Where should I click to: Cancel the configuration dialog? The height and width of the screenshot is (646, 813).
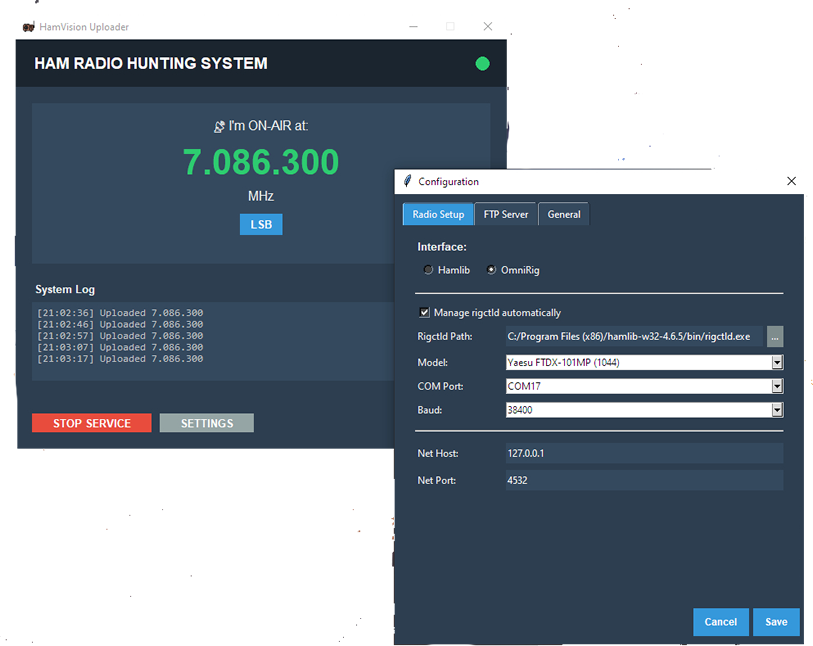point(720,622)
